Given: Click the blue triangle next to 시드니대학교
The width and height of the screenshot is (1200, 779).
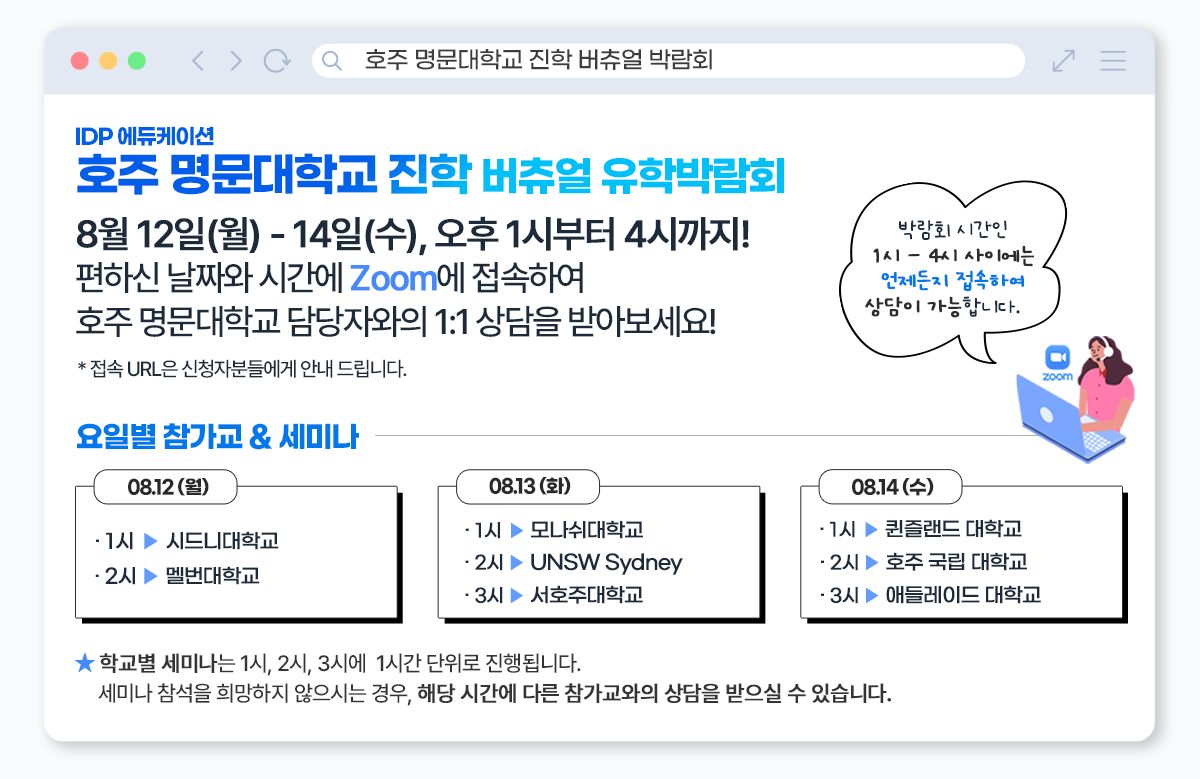Looking at the screenshot, I should click(x=151, y=541).
